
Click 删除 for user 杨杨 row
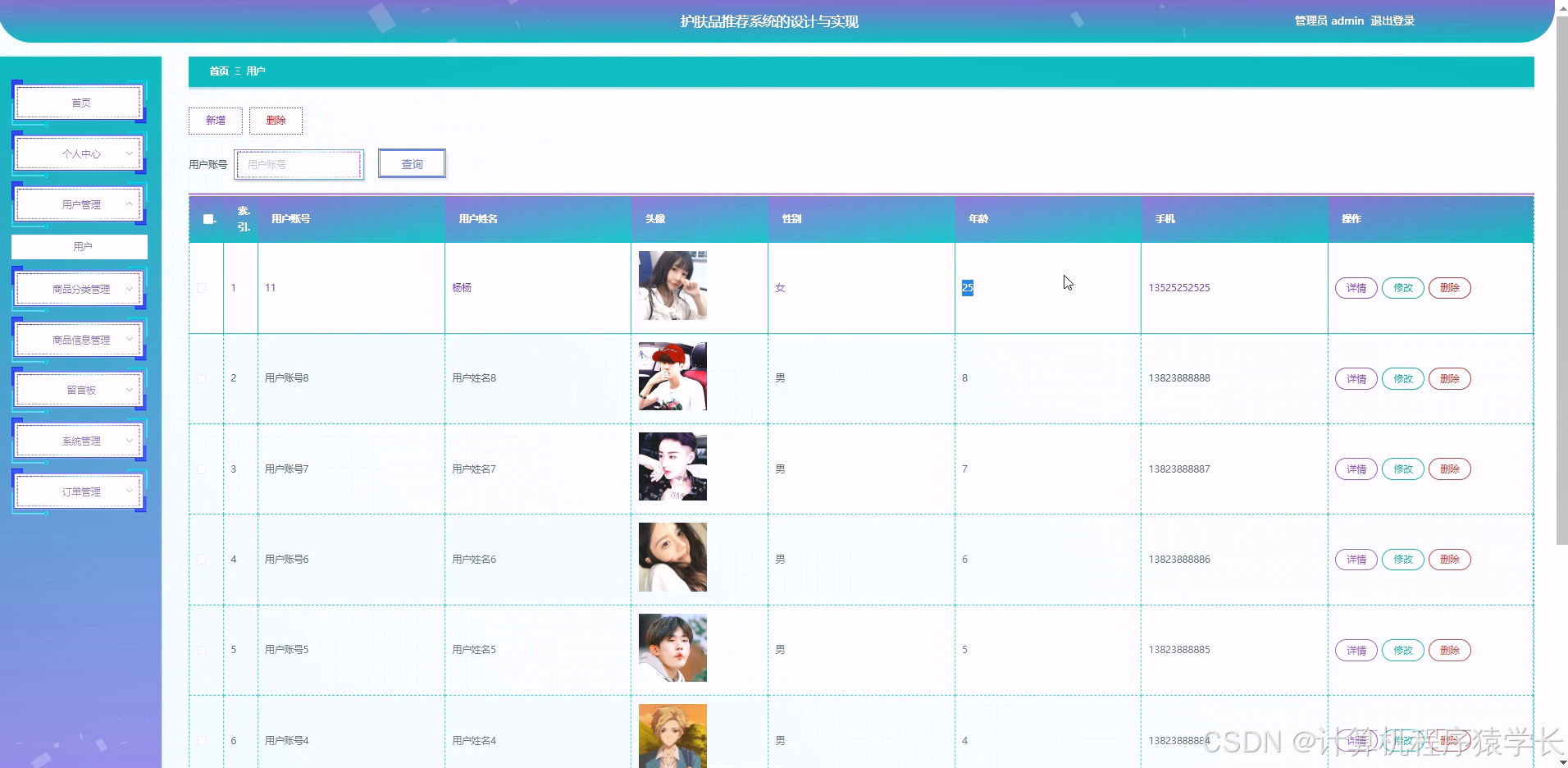point(1450,288)
